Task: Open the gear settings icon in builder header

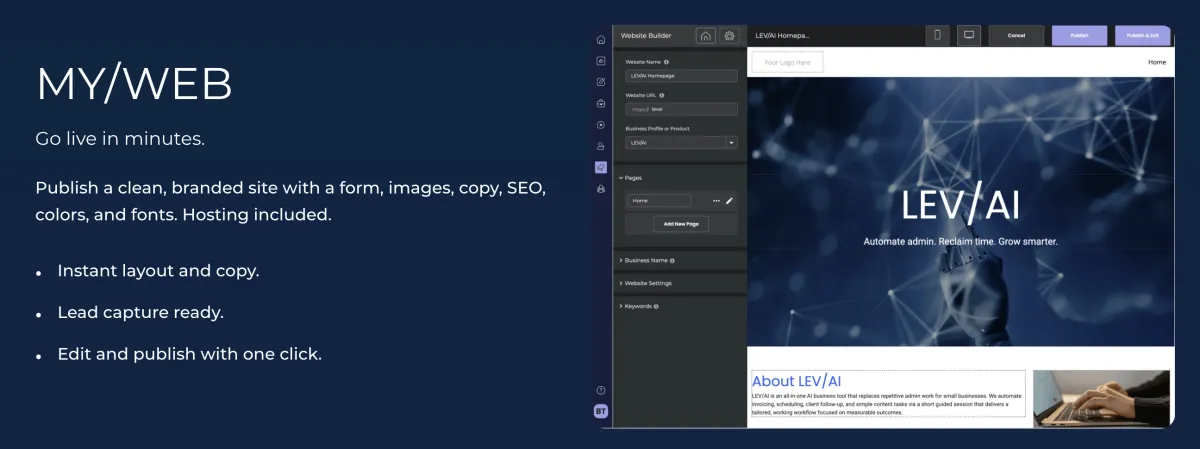Action: pyautogui.click(x=730, y=35)
